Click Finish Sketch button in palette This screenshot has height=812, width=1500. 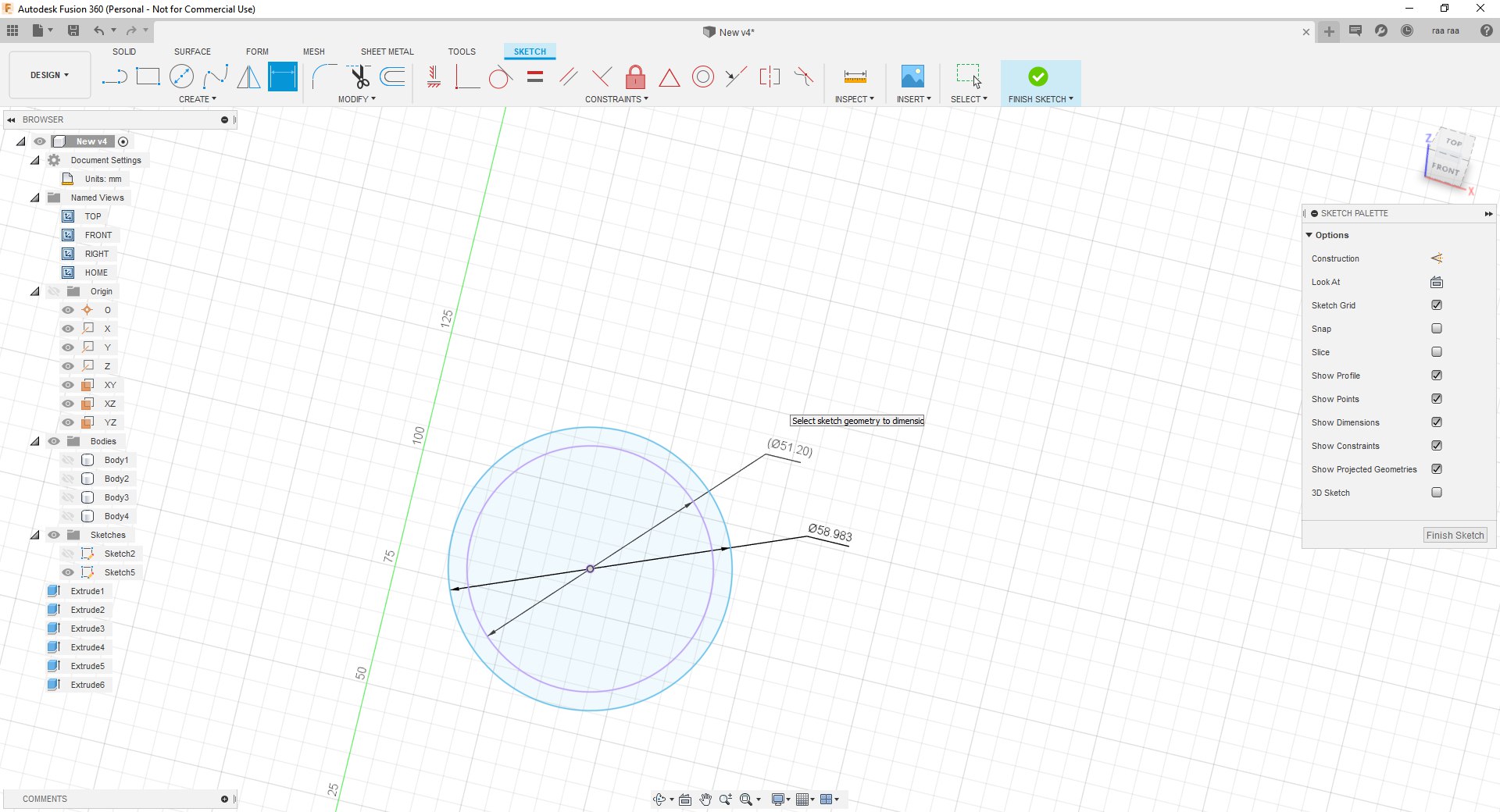(x=1455, y=535)
